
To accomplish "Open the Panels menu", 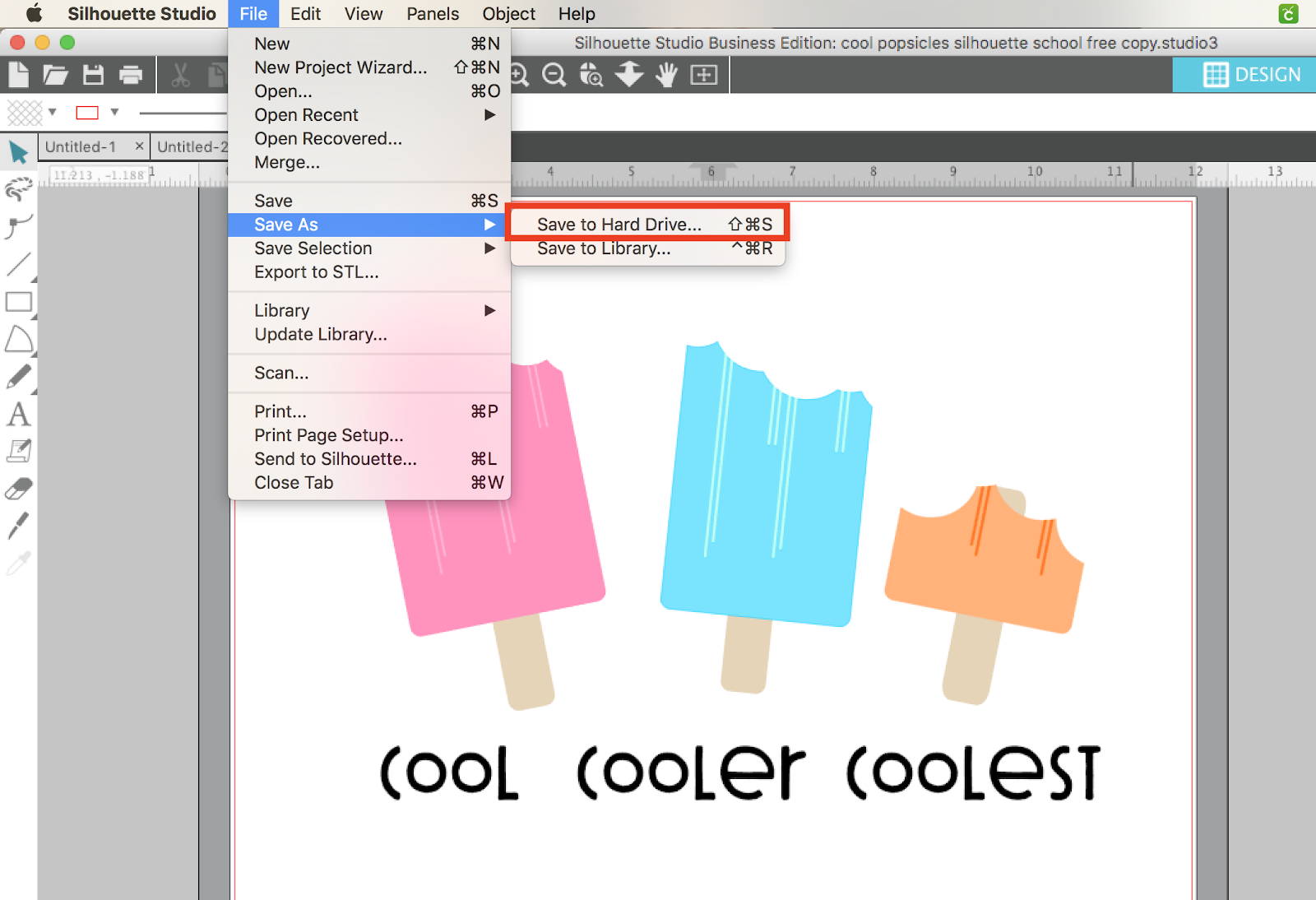I will coord(433,14).
